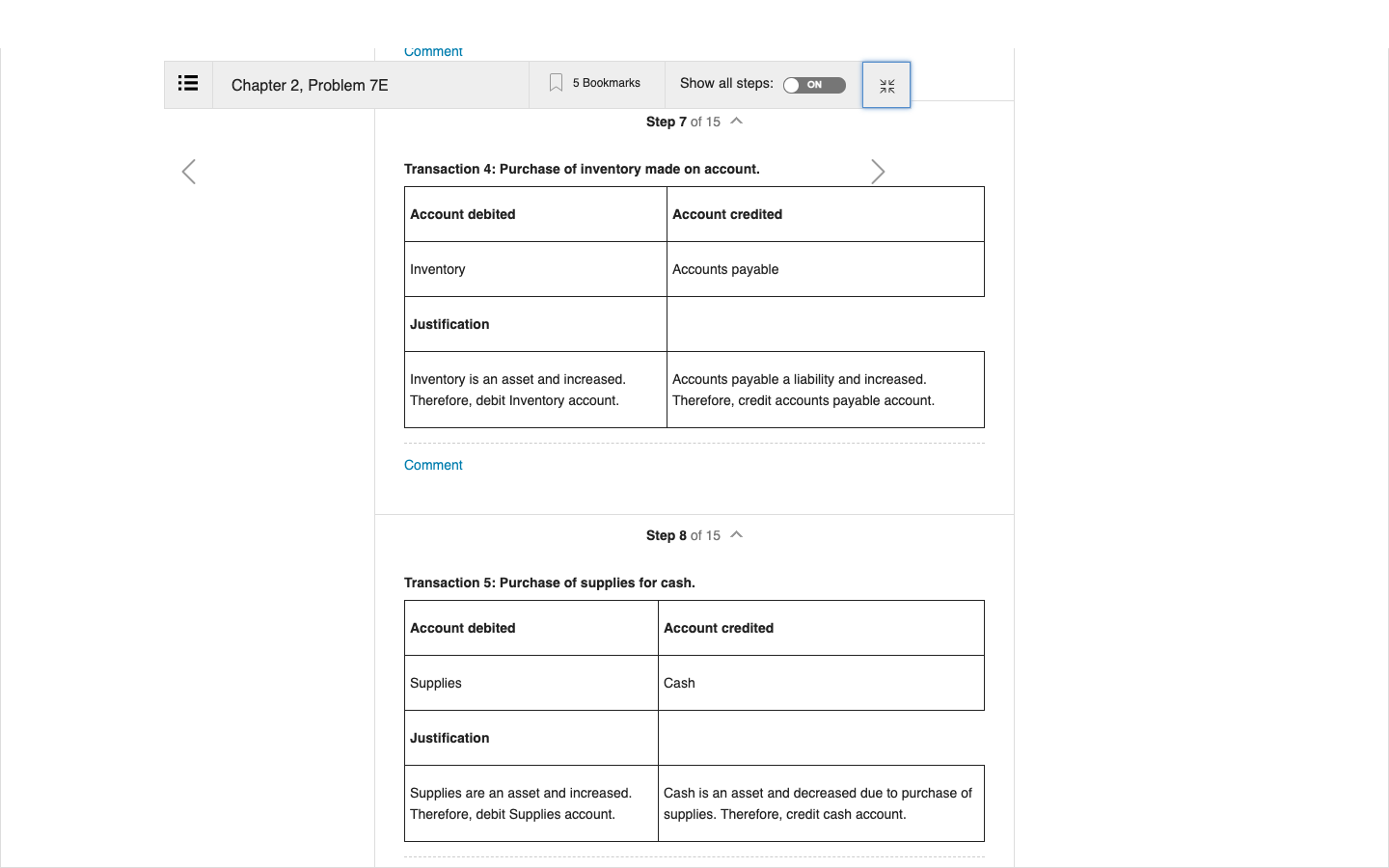The height and width of the screenshot is (868, 1389).
Task: Click the Step 7 of 15 heading
Action: [x=683, y=122]
